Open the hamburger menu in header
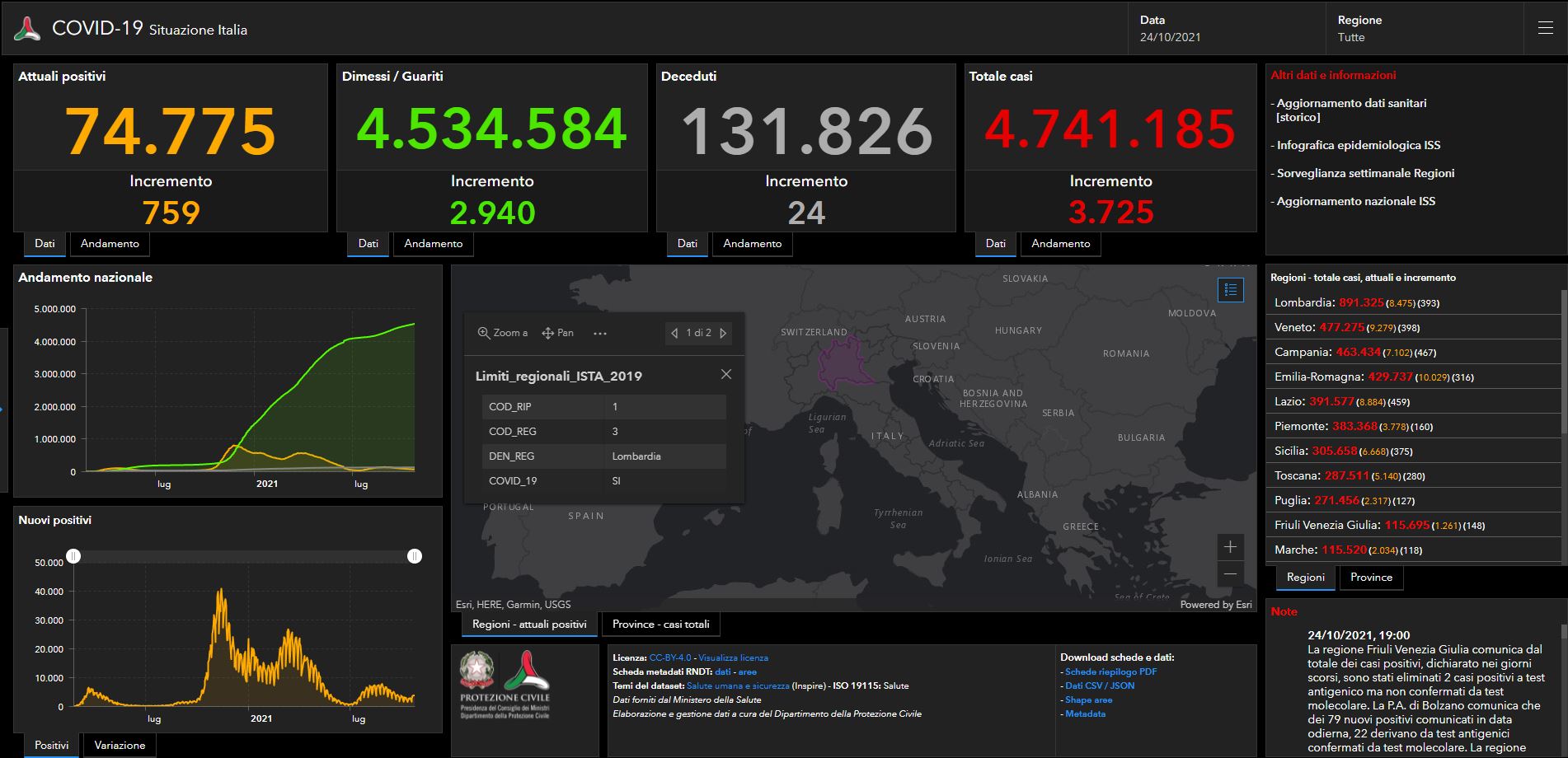Image resolution: width=1568 pixels, height=758 pixels. click(x=1545, y=28)
